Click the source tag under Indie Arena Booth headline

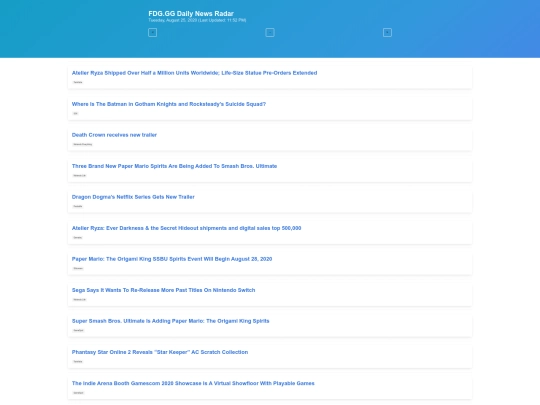[78, 393]
